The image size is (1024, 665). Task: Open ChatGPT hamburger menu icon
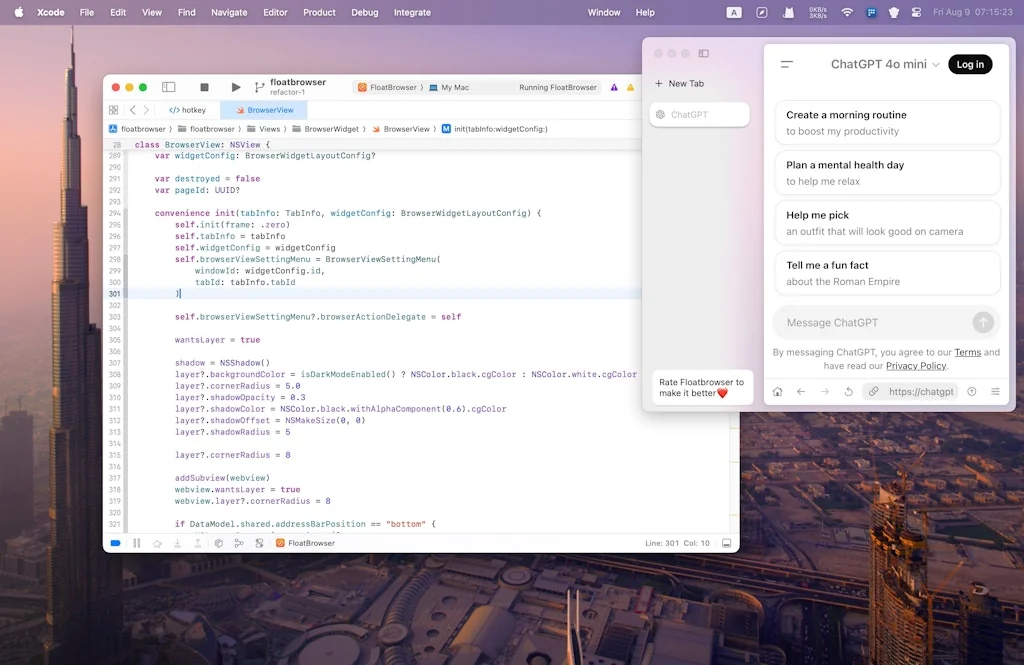point(787,64)
